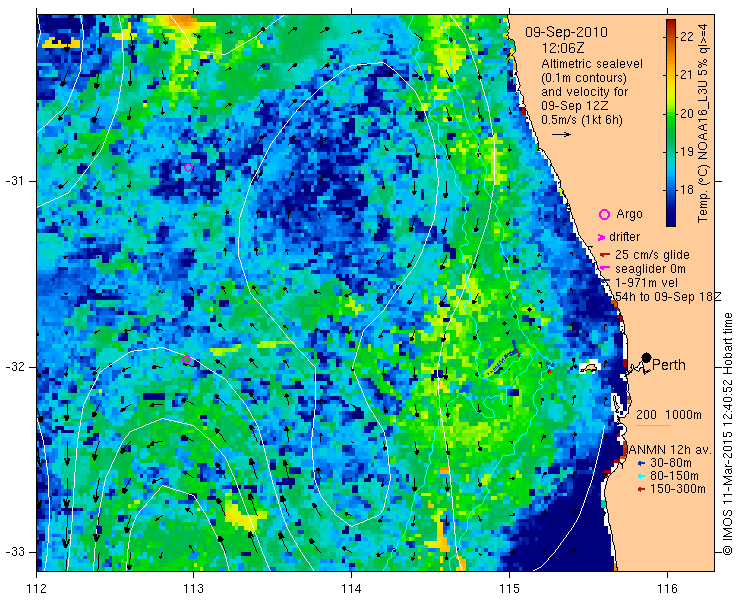
Task: Click the 20 tick on the color bar
Action: pos(687,113)
